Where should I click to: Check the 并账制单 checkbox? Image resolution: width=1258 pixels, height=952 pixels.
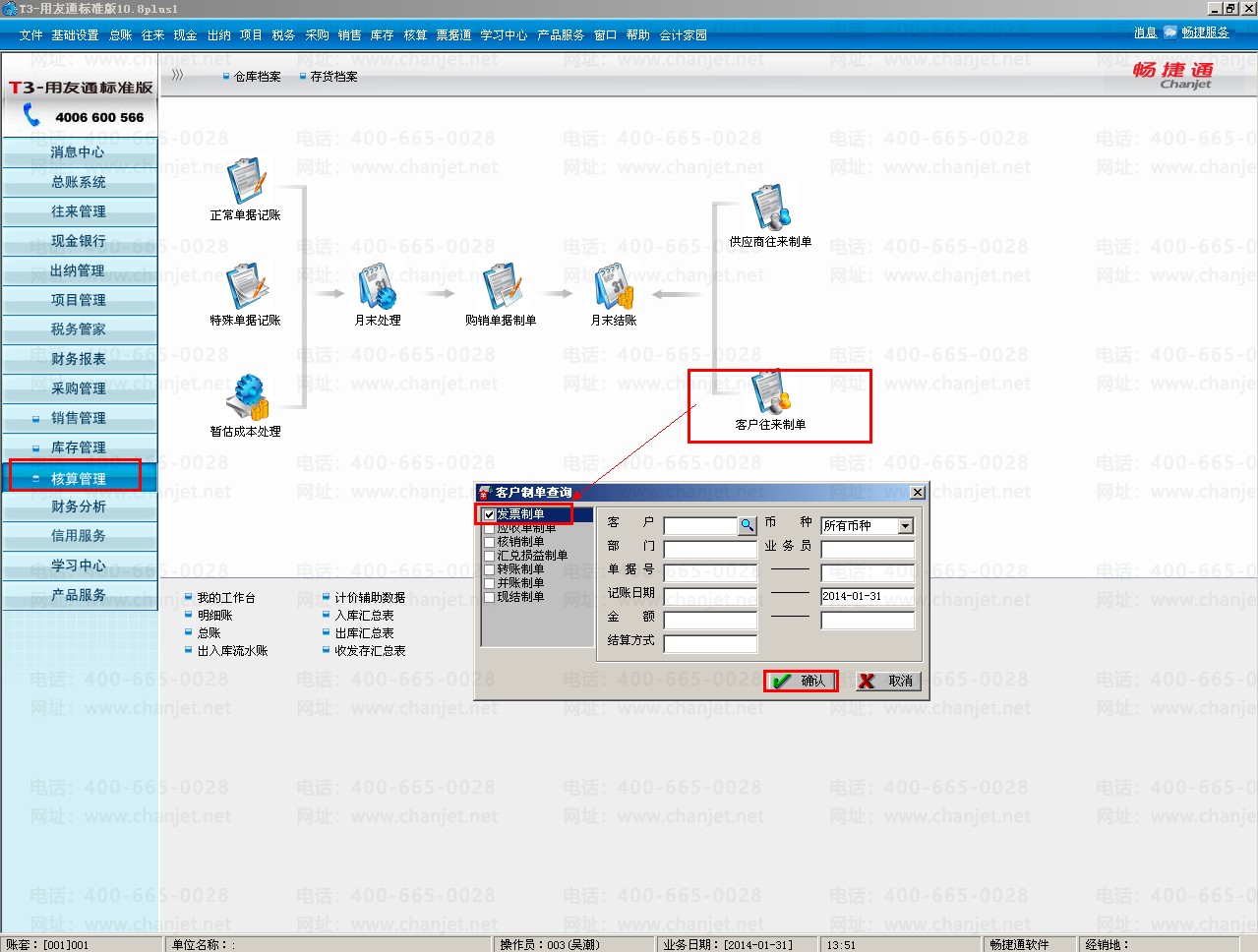[490, 583]
